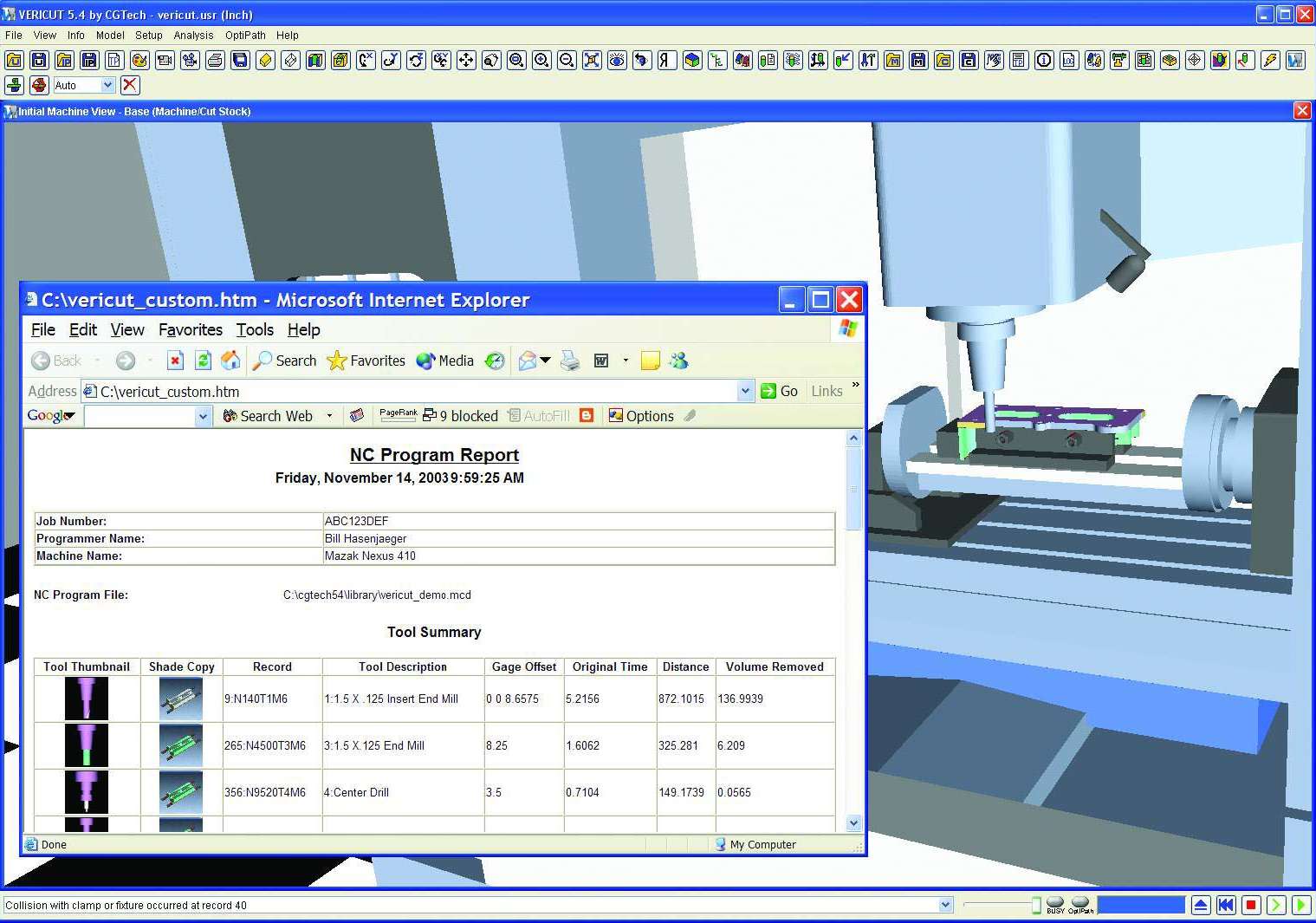
Task: Click the 9 blocked popup blocker button
Action: coord(460,416)
